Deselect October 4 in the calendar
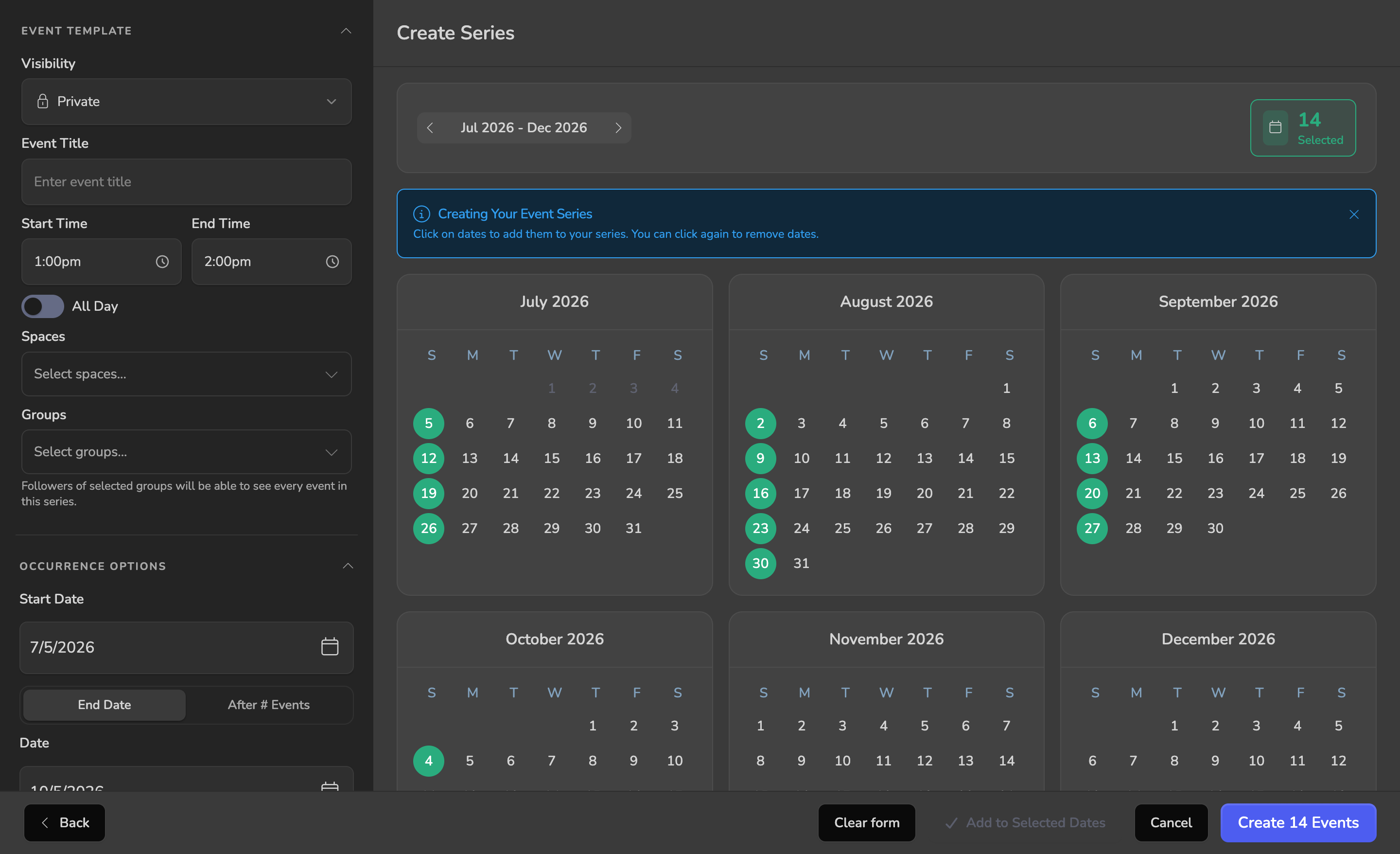 [x=429, y=761]
